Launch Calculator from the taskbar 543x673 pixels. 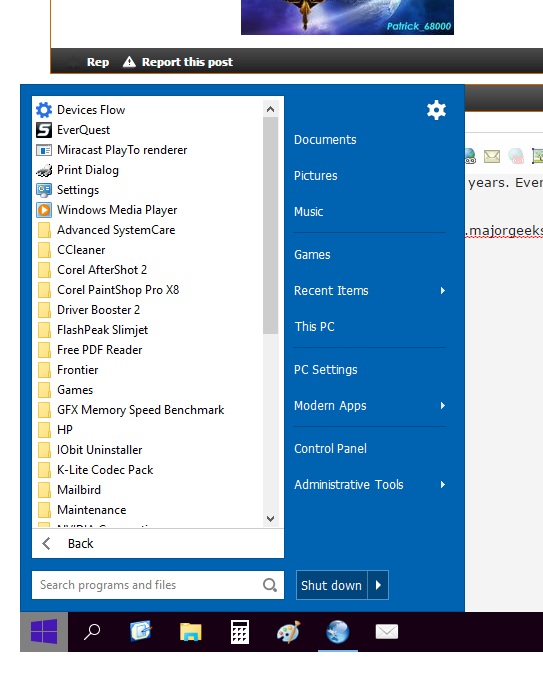[240, 632]
